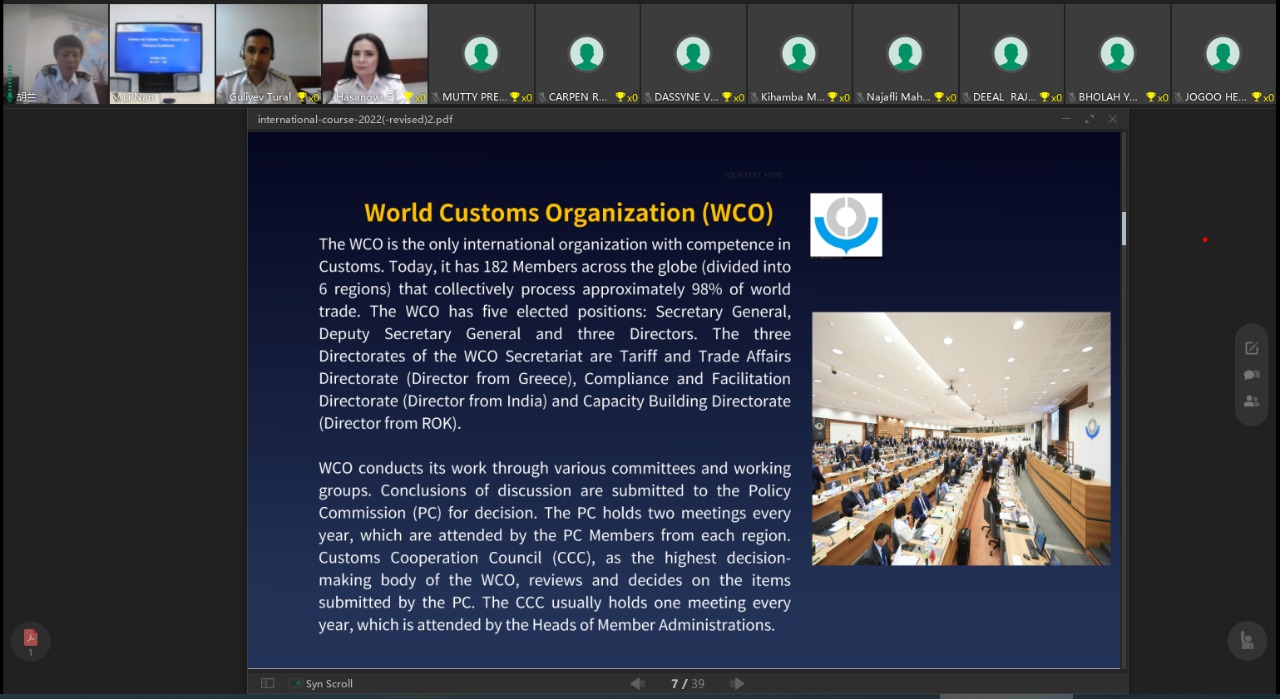
Task: Open the annotation edit tool in right panel
Action: tap(1251, 348)
